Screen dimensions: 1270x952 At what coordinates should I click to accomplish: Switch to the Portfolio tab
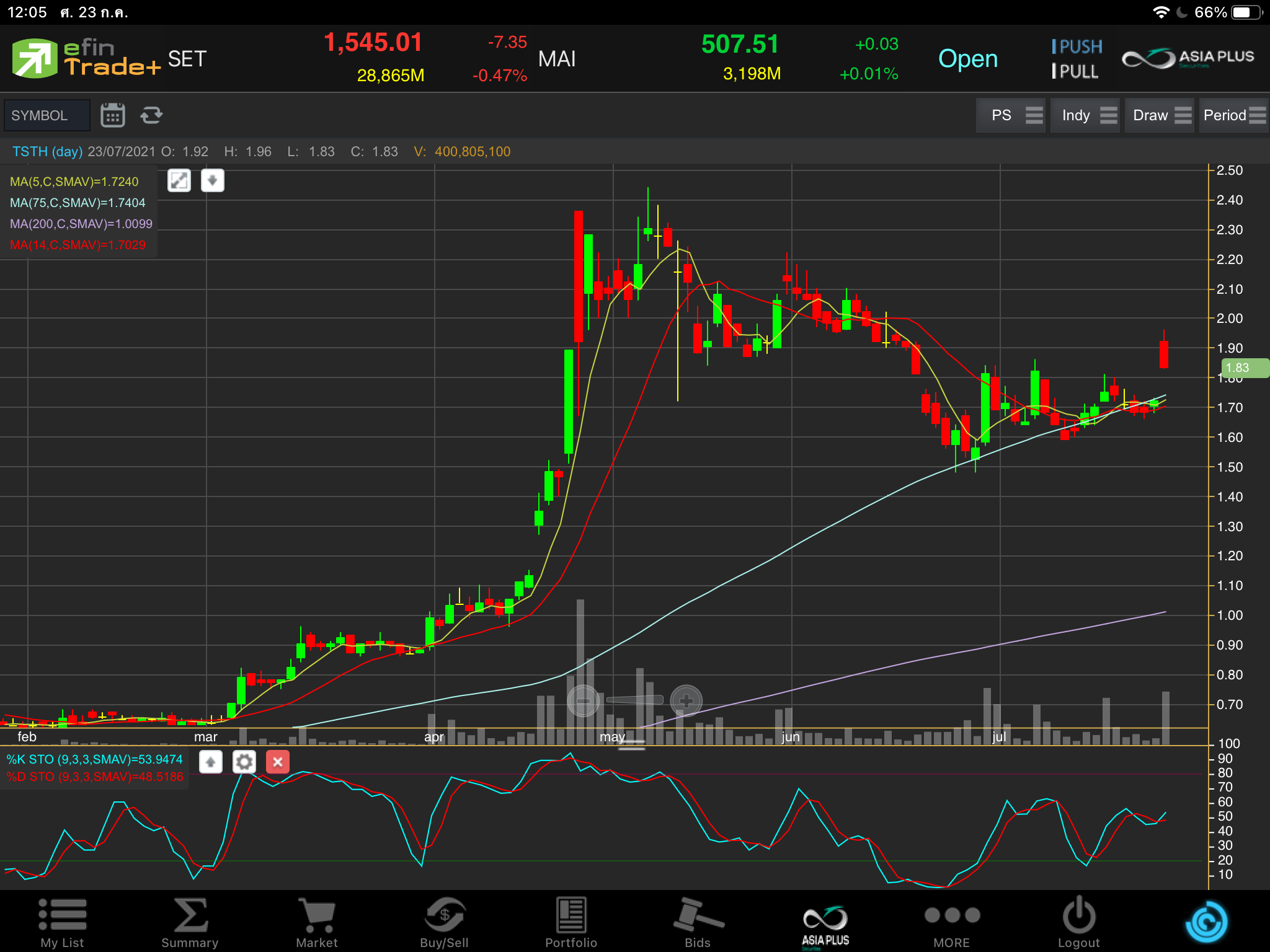pos(571,922)
